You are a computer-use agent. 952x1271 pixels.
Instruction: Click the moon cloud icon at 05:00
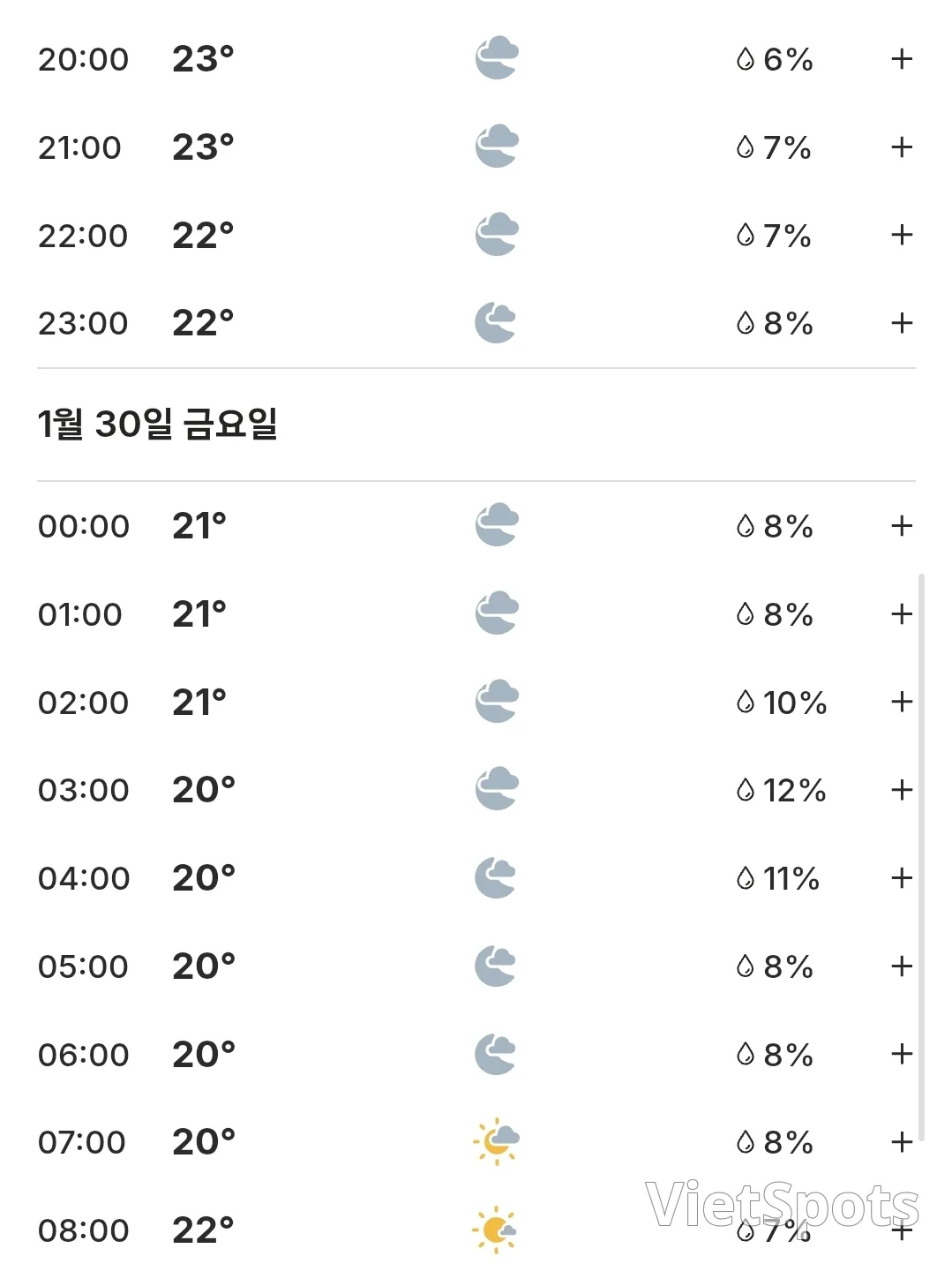[x=495, y=966]
